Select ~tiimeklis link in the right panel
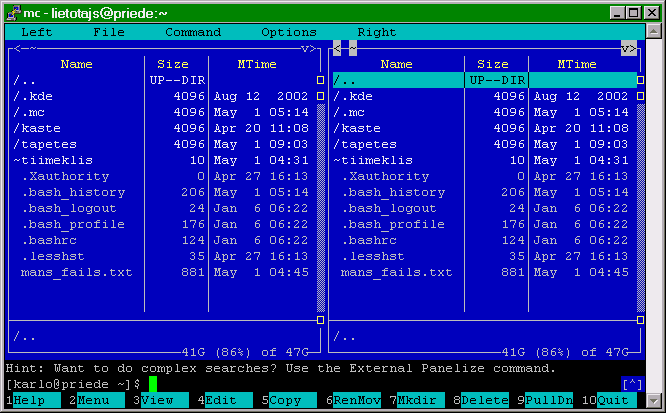Viewport: 666px width, 413px height. point(485,160)
